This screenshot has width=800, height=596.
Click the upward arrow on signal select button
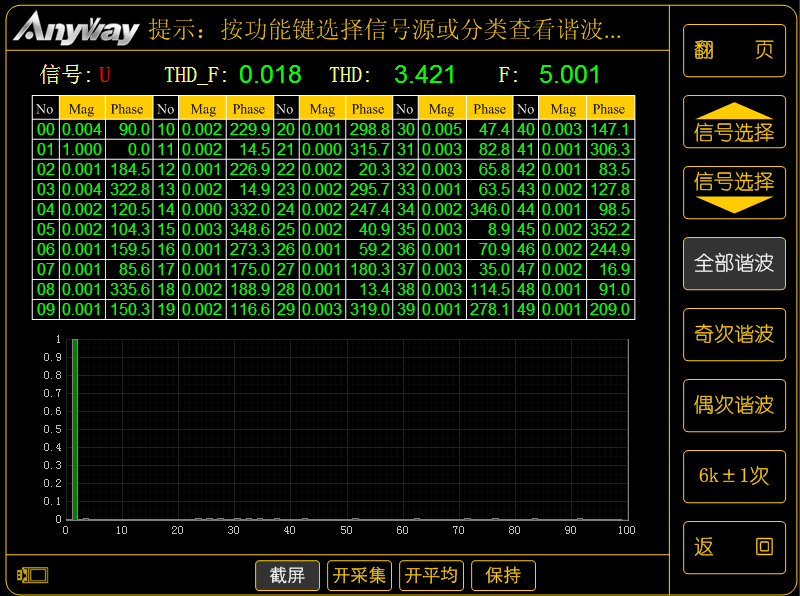coord(734,113)
